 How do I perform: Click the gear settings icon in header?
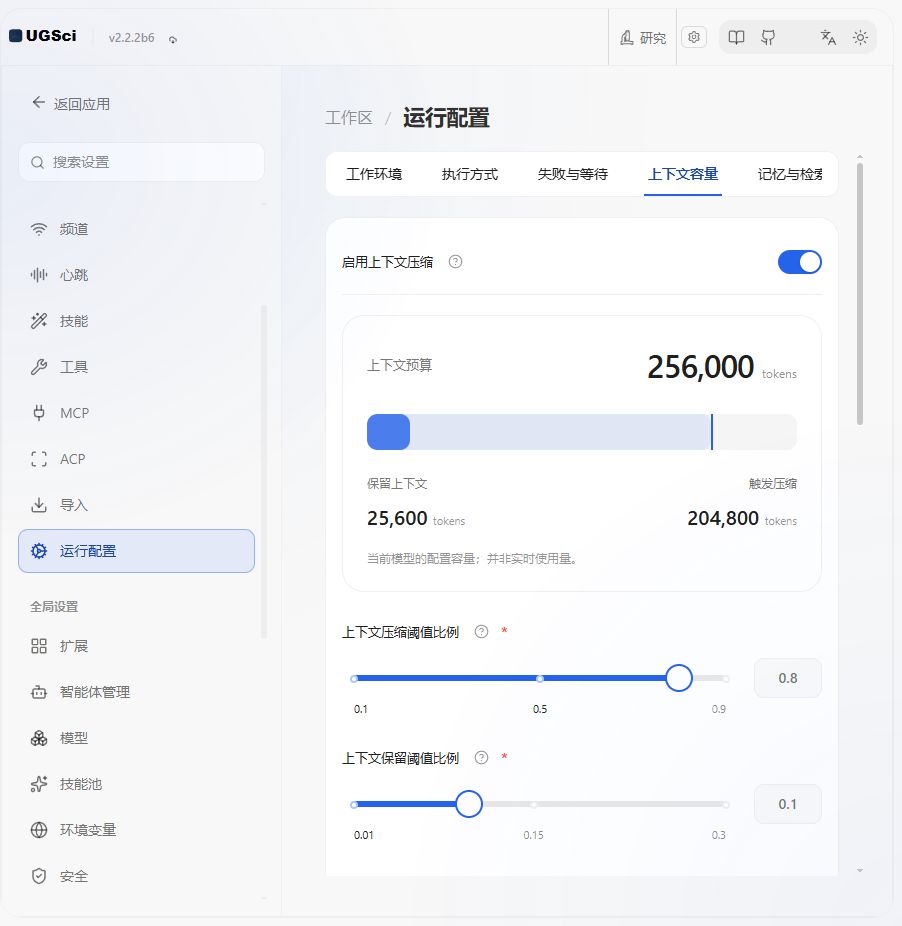694,37
